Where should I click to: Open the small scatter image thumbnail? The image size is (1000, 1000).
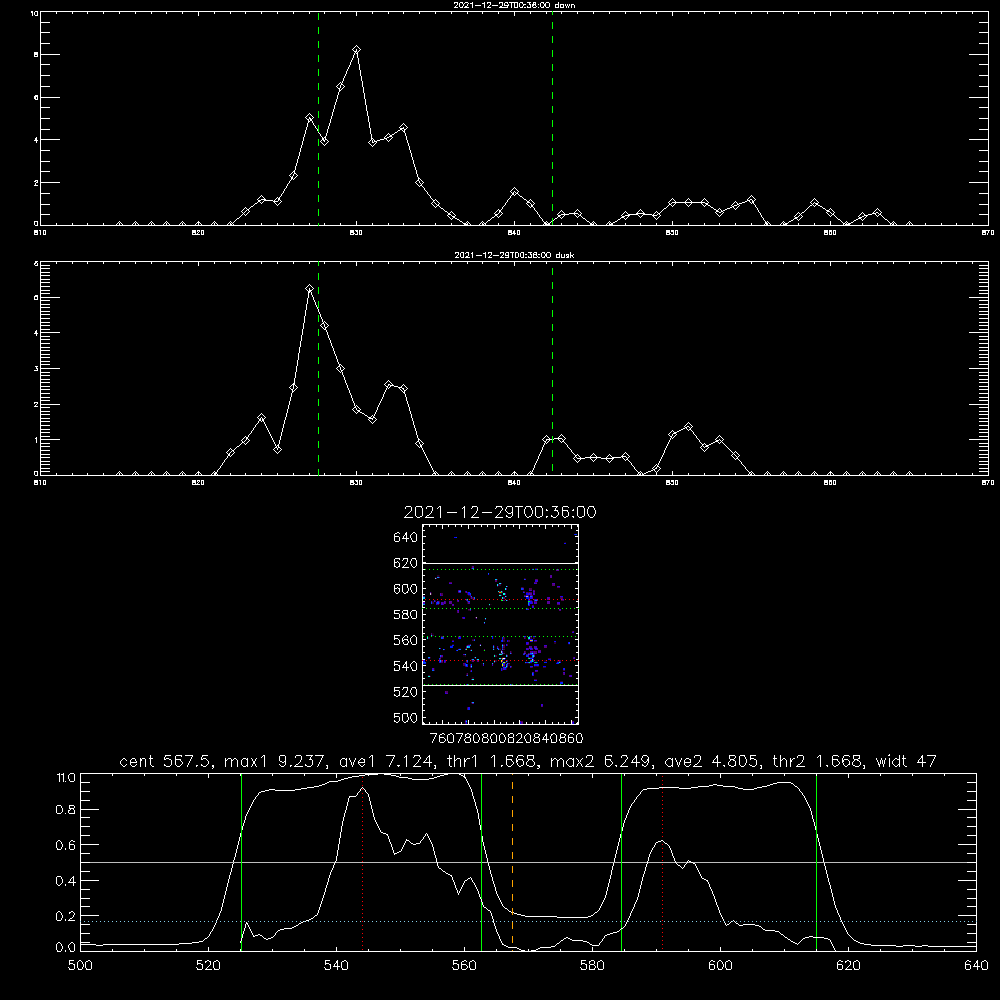[x=500, y=624]
